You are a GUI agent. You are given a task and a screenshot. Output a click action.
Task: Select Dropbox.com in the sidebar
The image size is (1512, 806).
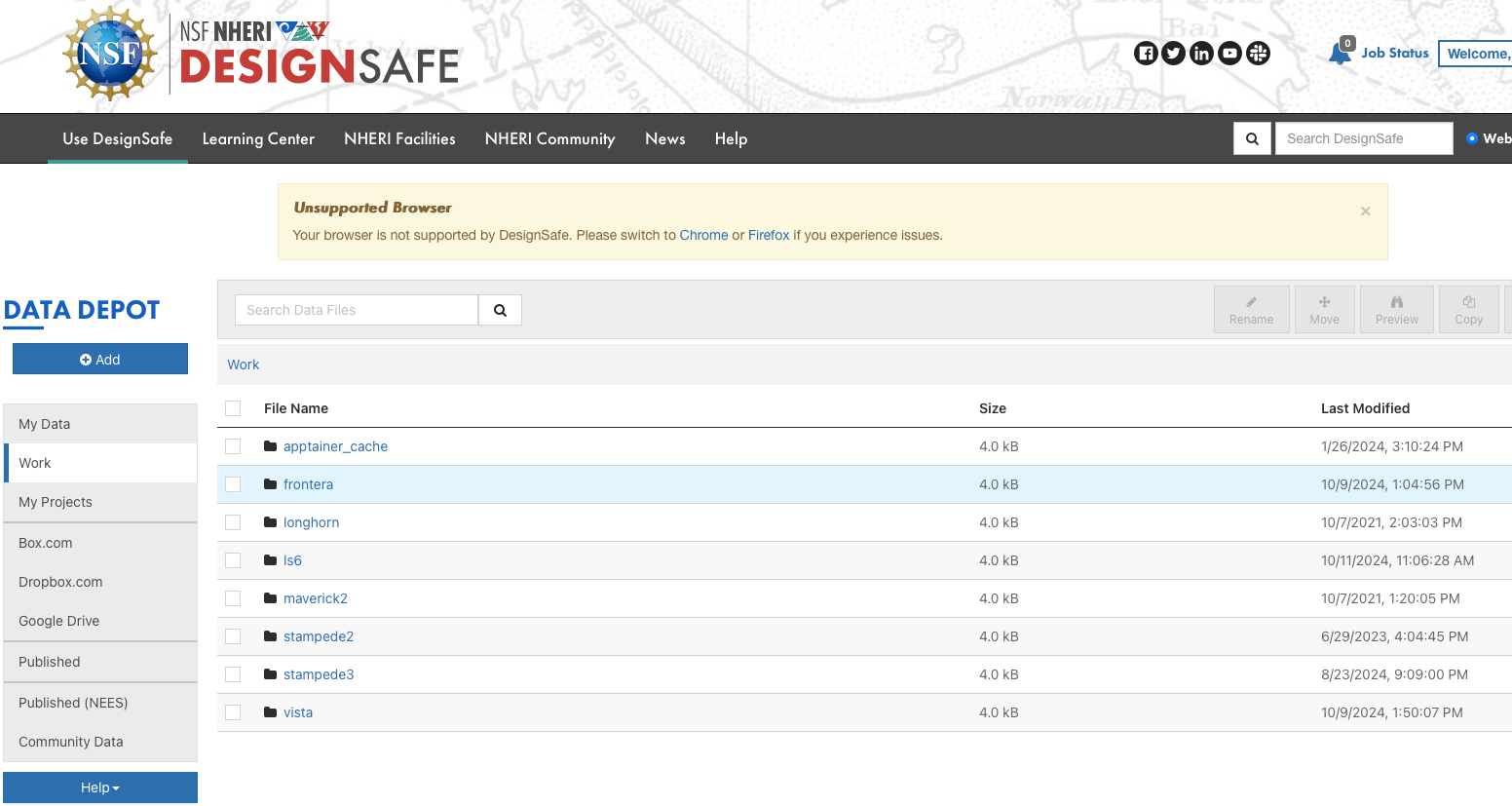[100, 582]
